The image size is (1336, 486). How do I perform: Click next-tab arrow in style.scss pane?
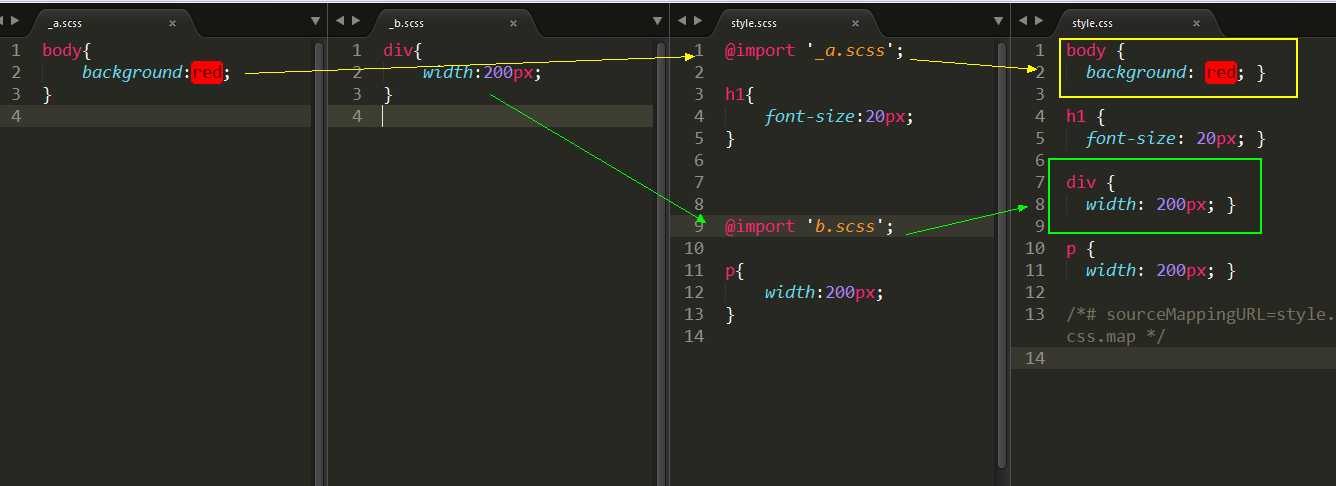[697, 21]
